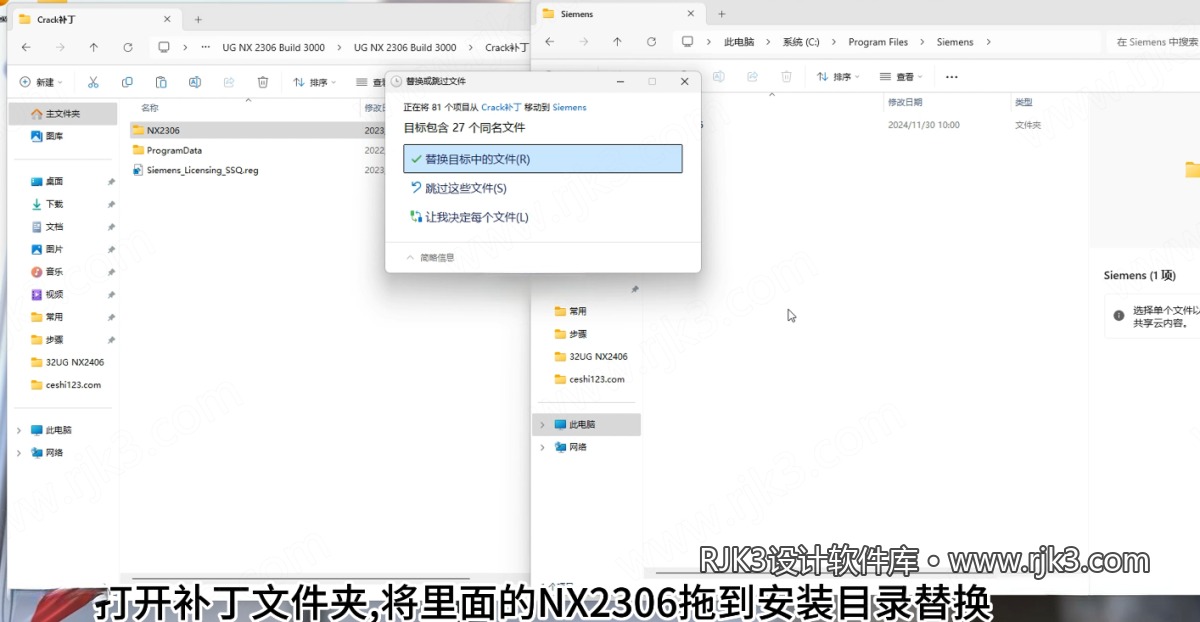This screenshot has width=1200, height=622.
Task: Choose 替换目标中的文件(R) in the dialog
Action: [543, 159]
